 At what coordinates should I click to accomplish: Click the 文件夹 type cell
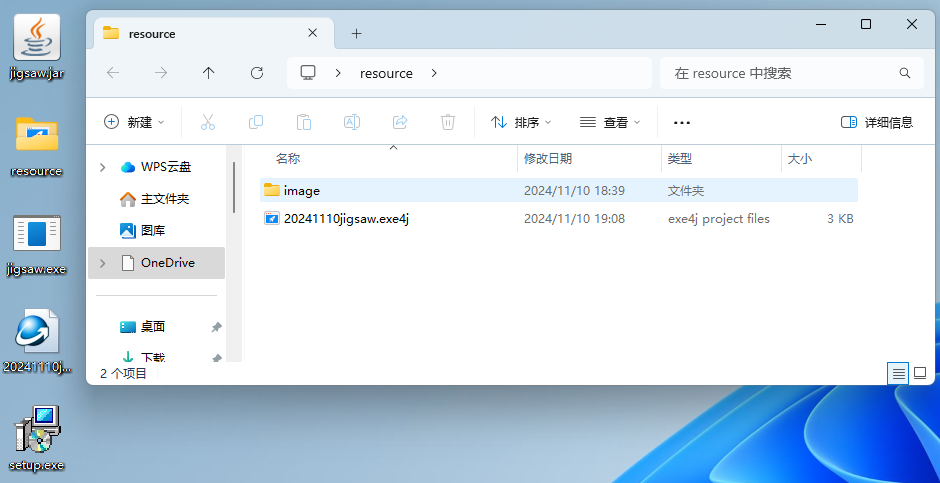coord(686,191)
